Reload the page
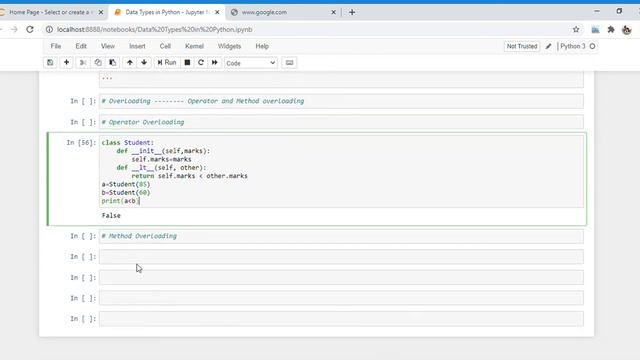 pos(30,29)
